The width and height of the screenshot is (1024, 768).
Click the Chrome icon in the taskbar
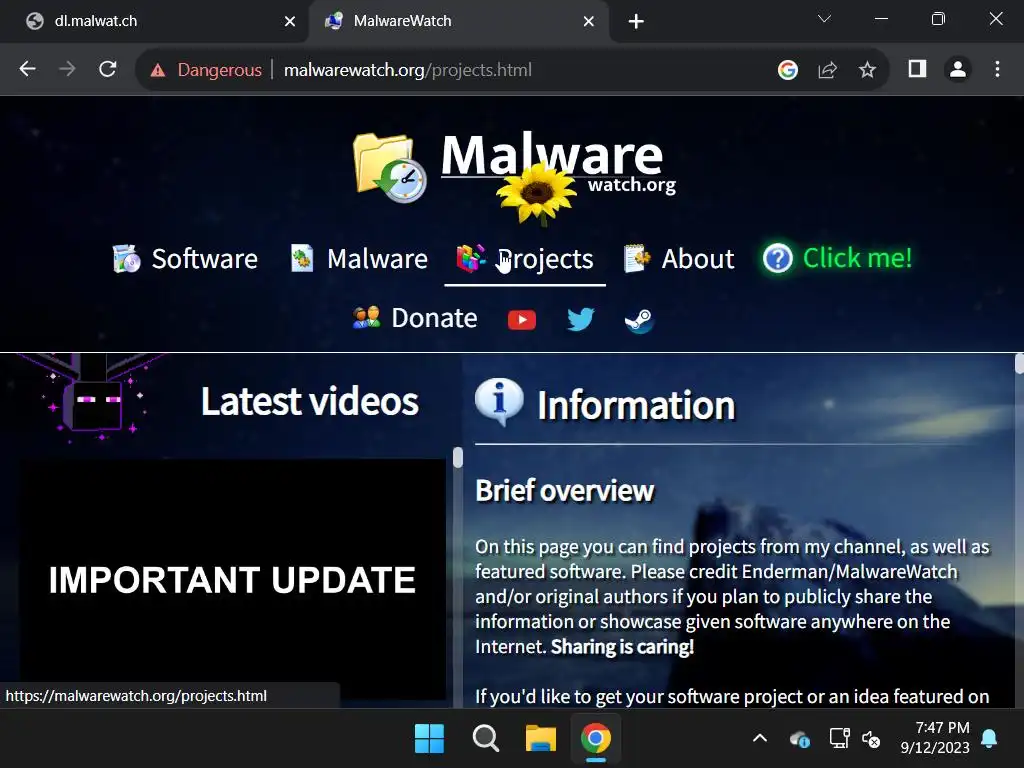[596, 739]
